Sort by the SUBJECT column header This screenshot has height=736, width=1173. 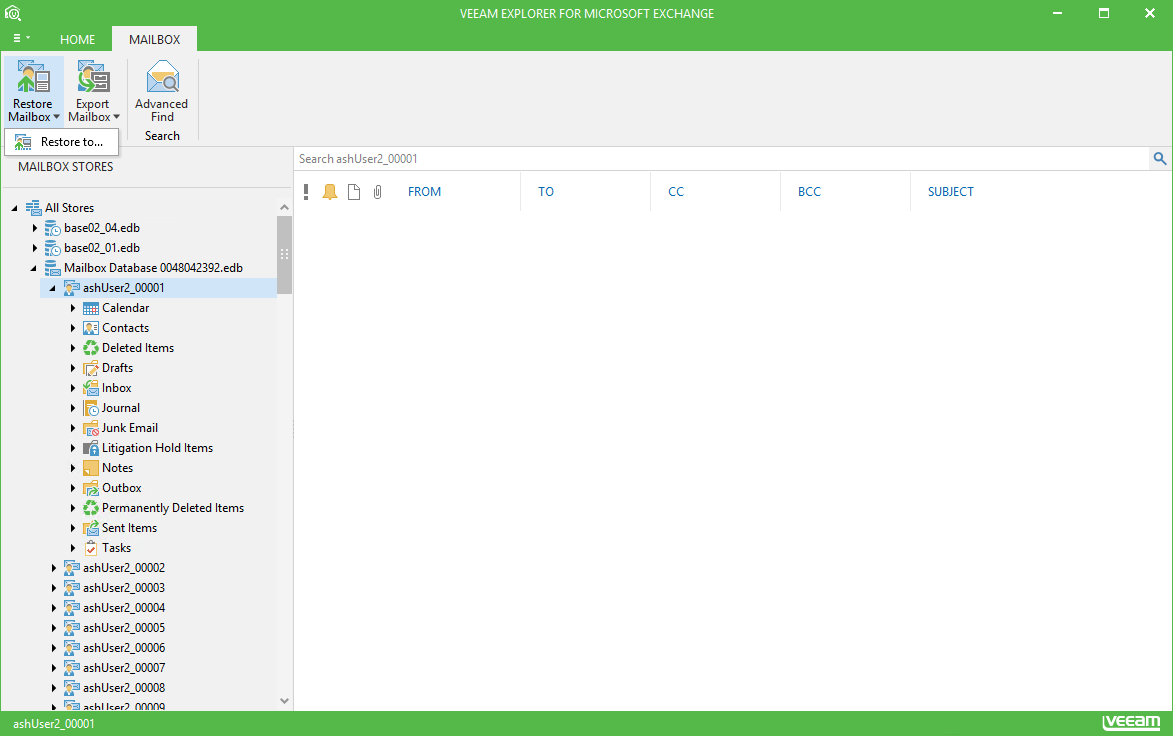pos(951,192)
